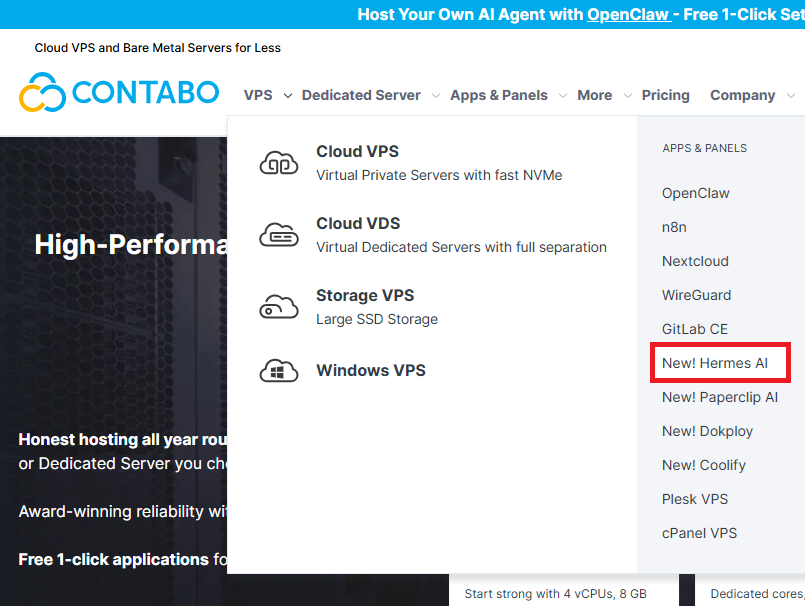805x606 pixels.
Task: Click 'Award-winning reliability' text
Action: (111, 512)
